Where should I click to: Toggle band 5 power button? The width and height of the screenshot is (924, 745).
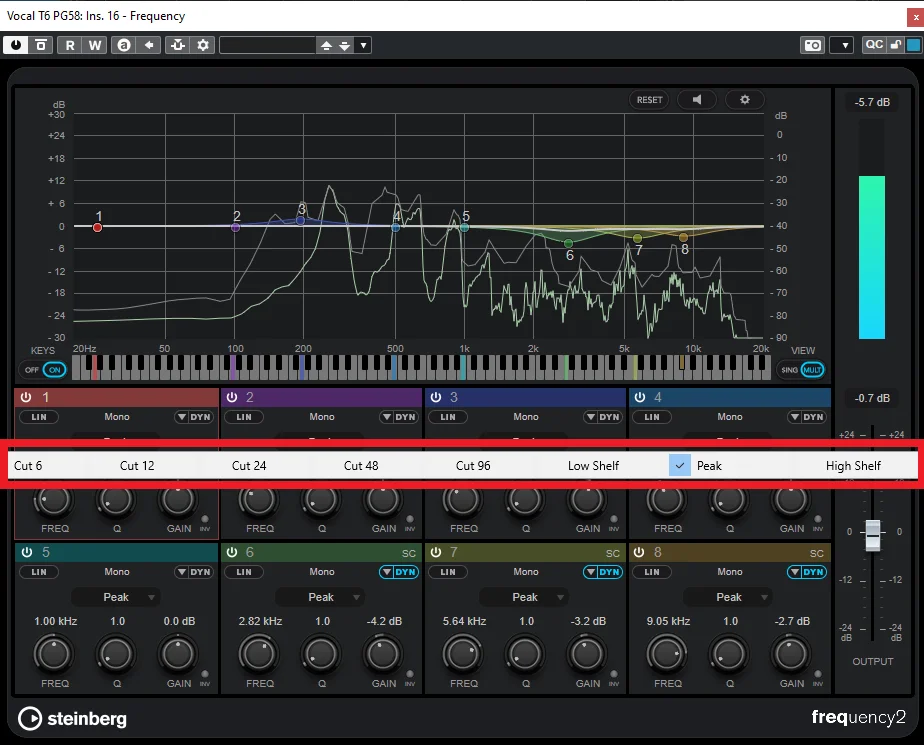click(x=27, y=552)
